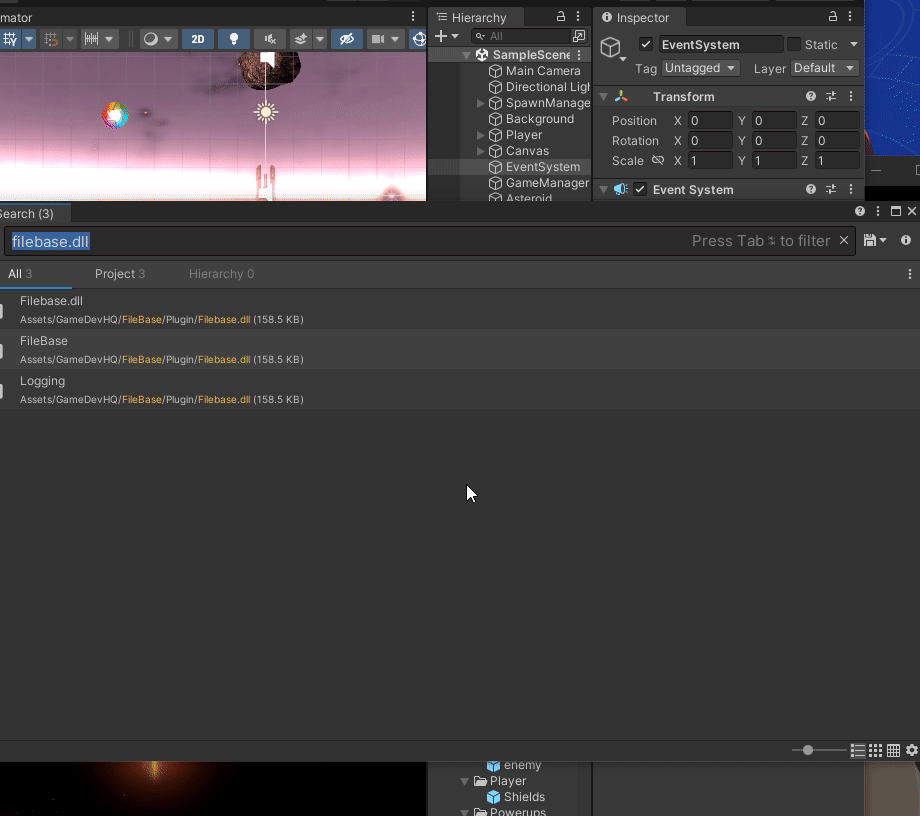Open the Layer dropdown showing Default
Screen dimensions: 920x816
tap(824, 68)
